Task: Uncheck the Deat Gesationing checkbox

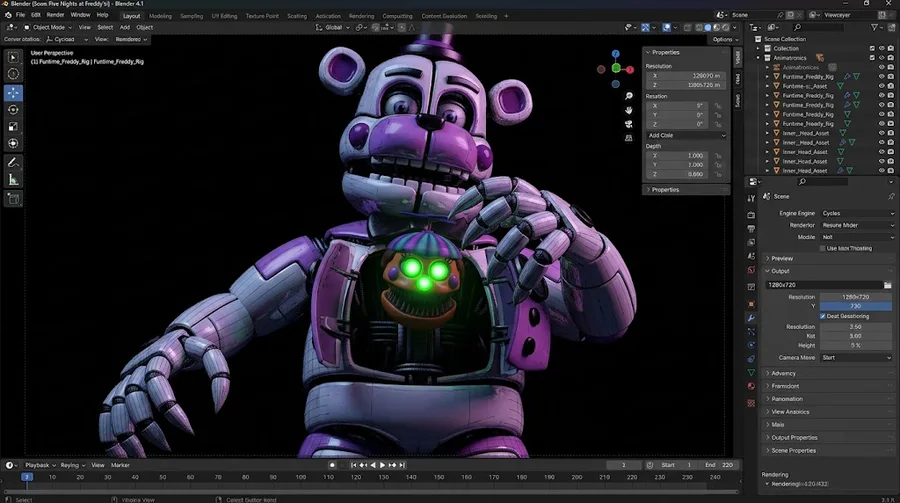Action: pos(823,316)
